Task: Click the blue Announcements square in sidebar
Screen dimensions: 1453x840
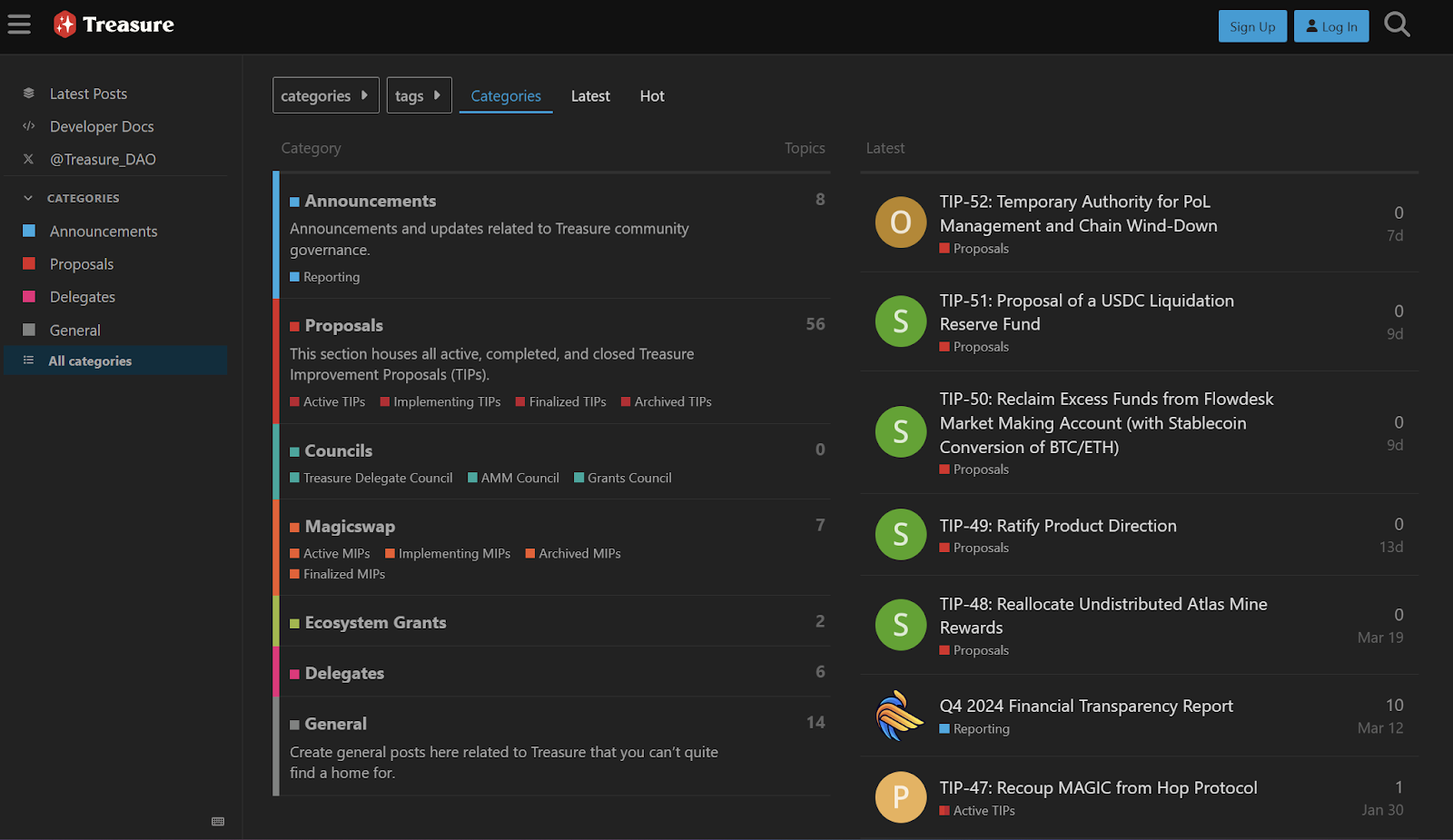Action: pyautogui.click(x=29, y=231)
